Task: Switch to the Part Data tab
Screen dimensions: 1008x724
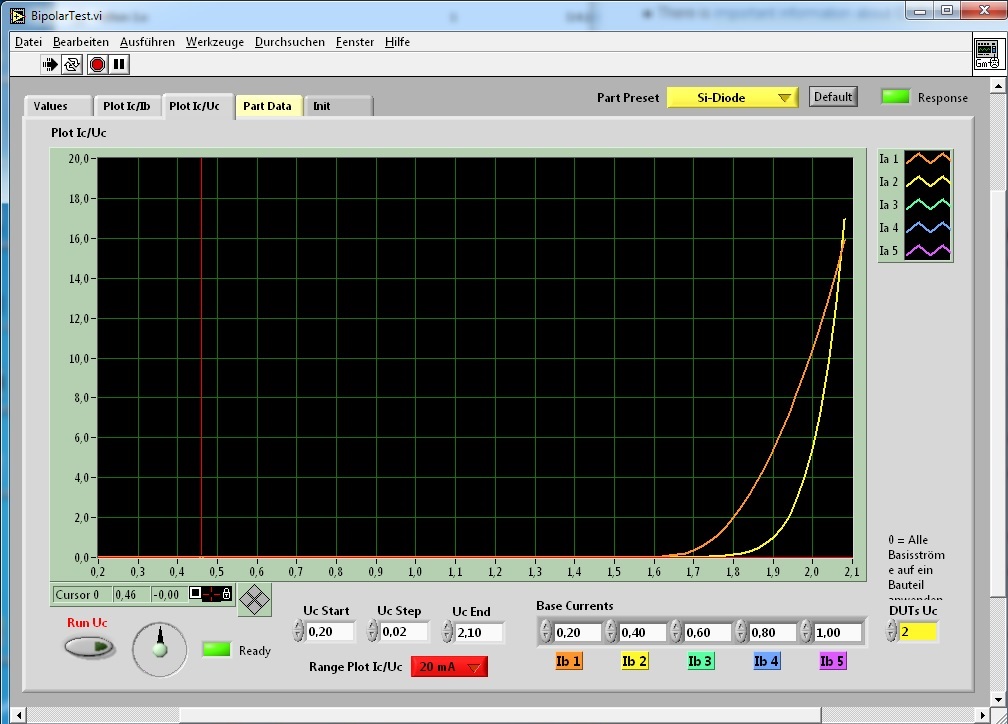Action: pos(267,106)
